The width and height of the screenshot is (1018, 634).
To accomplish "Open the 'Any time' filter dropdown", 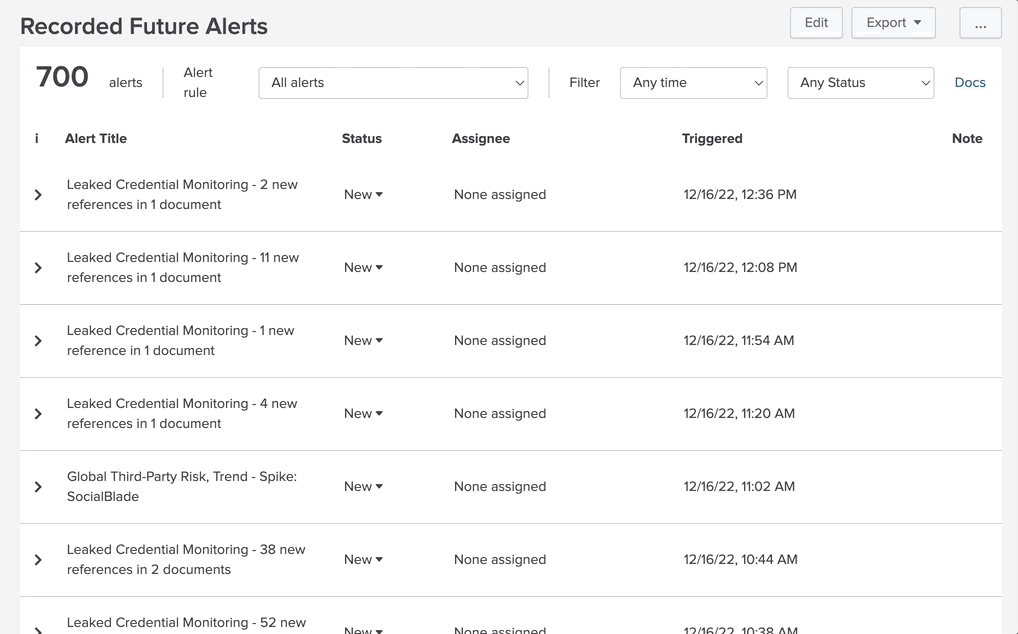I will coord(693,83).
